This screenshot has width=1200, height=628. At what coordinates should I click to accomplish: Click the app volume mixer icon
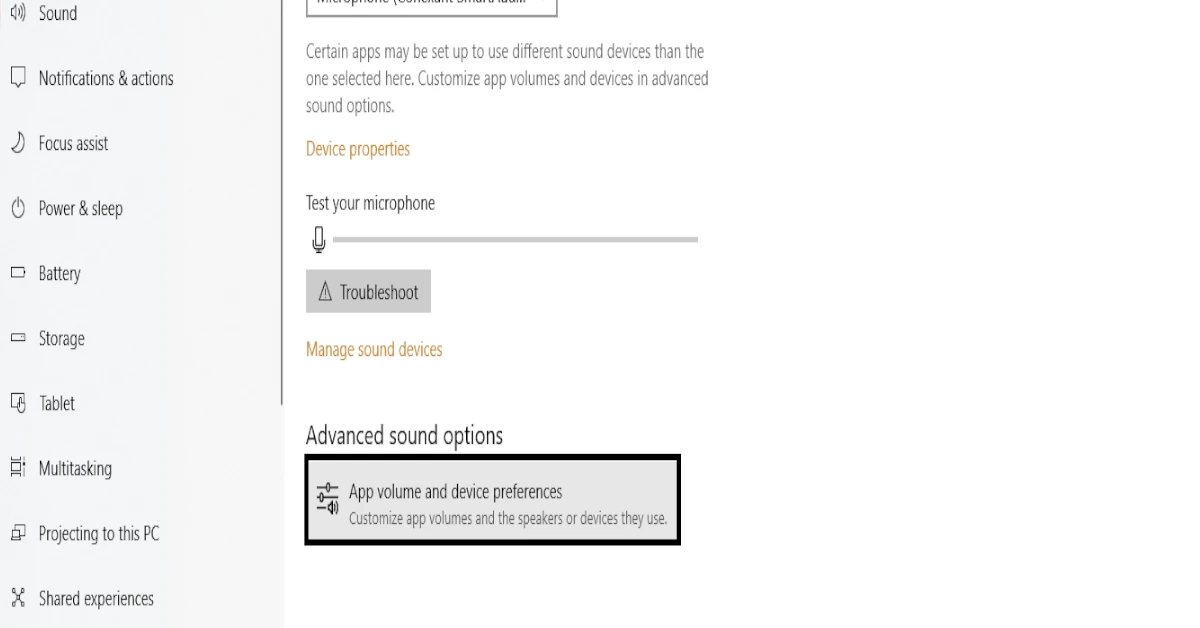[327, 499]
